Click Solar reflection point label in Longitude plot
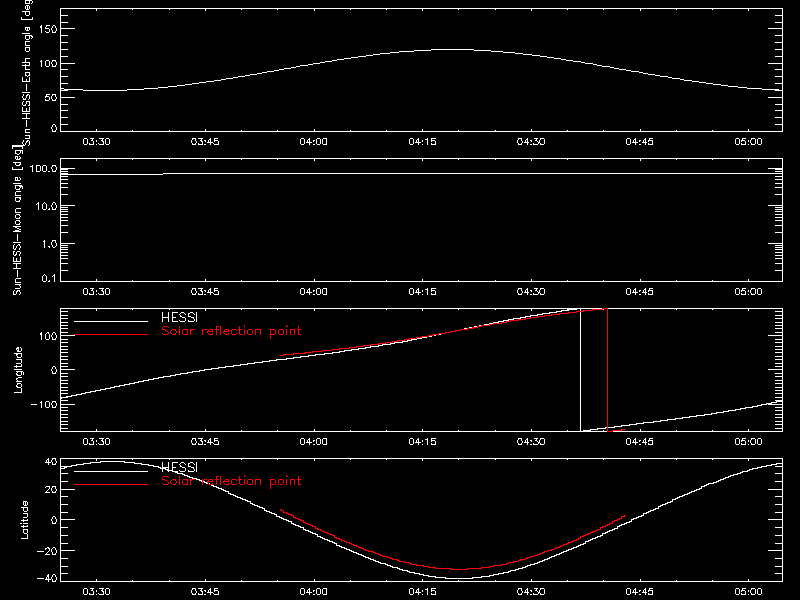Viewport: 800px width, 600px height. pyautogui.click(x=231, y=331)
